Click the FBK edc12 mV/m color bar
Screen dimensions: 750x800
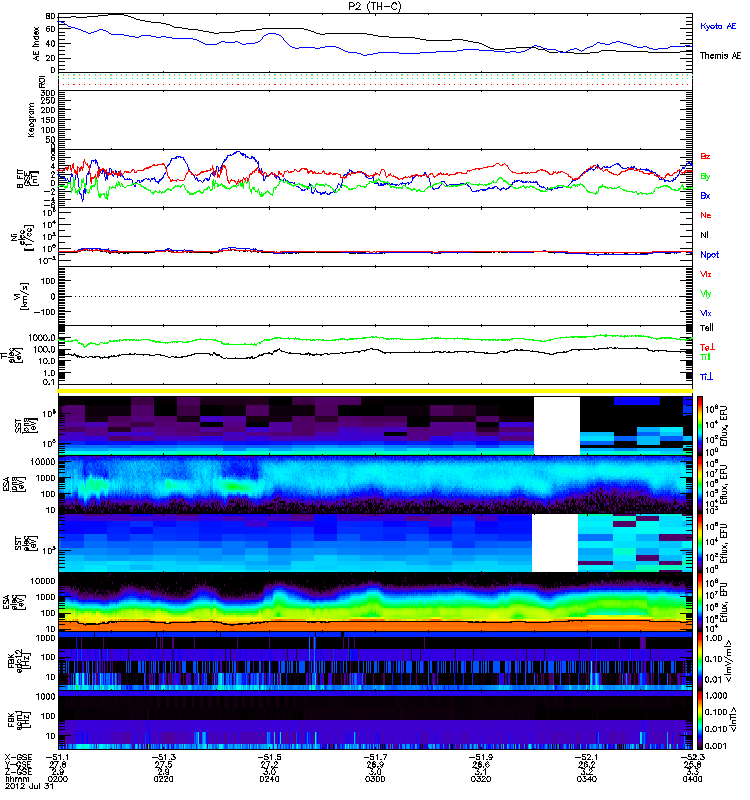(x=699, y=661)
